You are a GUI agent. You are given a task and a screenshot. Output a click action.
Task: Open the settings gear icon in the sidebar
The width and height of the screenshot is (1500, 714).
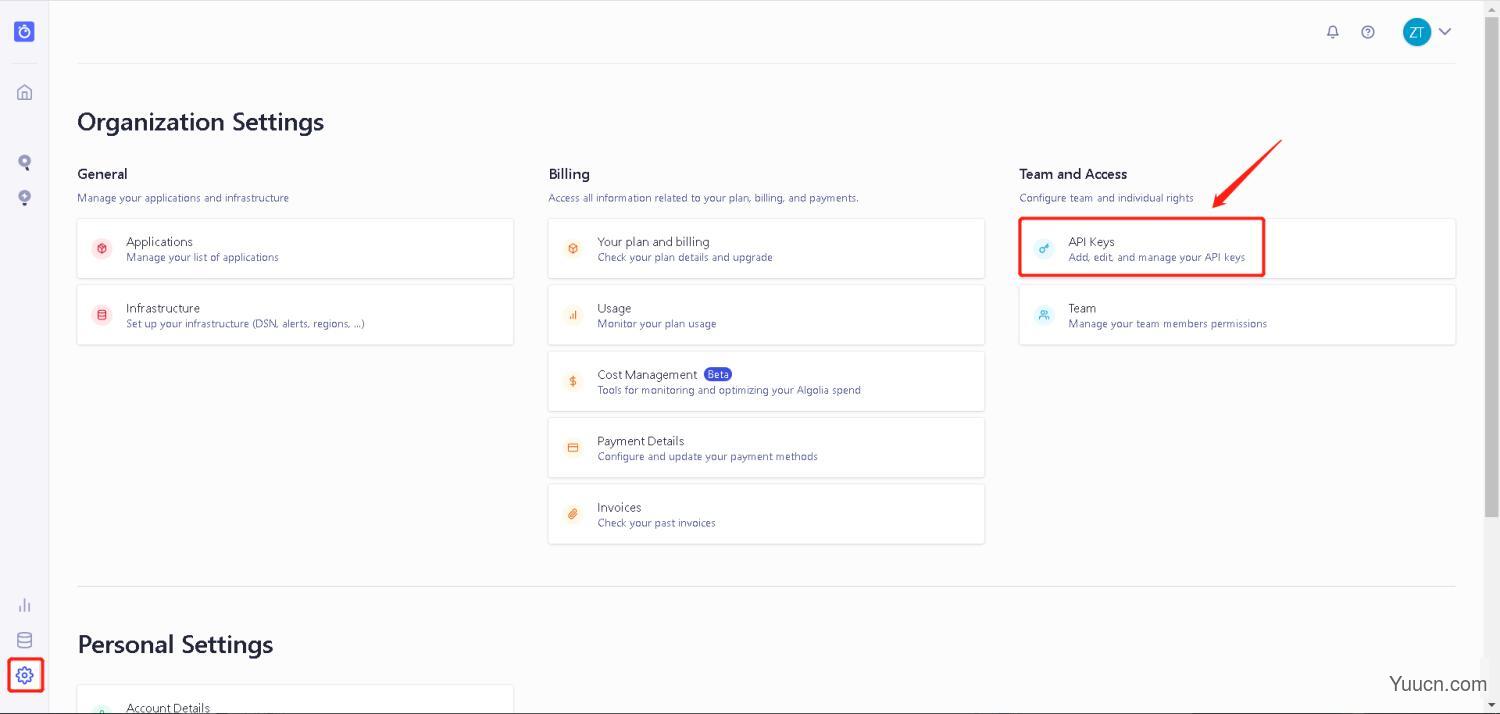pyautogui.click(x=25, y=675)
